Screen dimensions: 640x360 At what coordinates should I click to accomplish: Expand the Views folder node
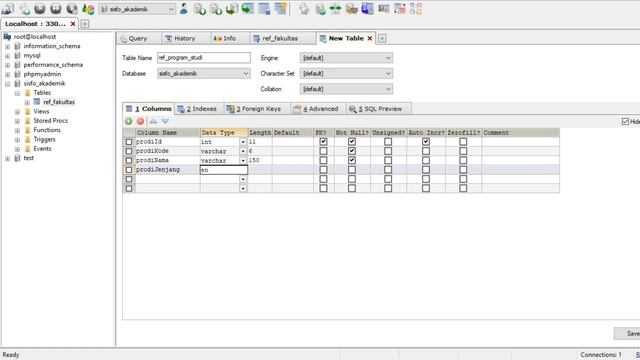pyautogui.click(x=18, y=111)
